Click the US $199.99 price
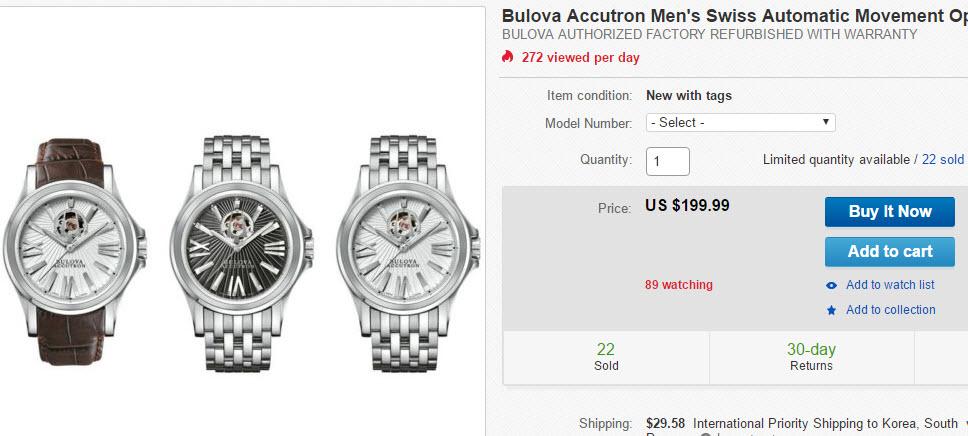This screenshot has width=968, height=436. [x=687, y=205]
